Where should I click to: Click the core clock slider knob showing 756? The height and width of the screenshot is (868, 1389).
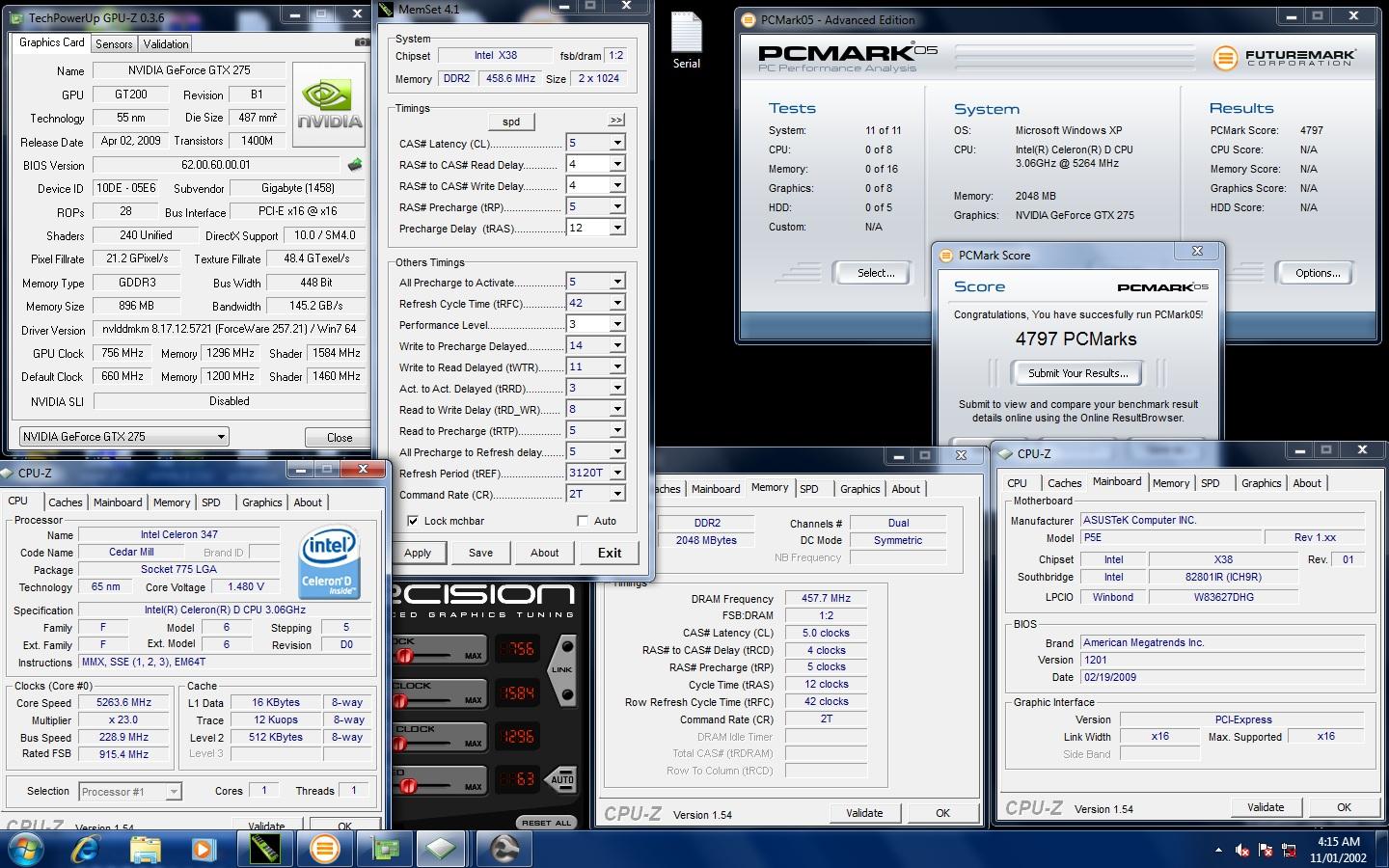click(405, 655)
